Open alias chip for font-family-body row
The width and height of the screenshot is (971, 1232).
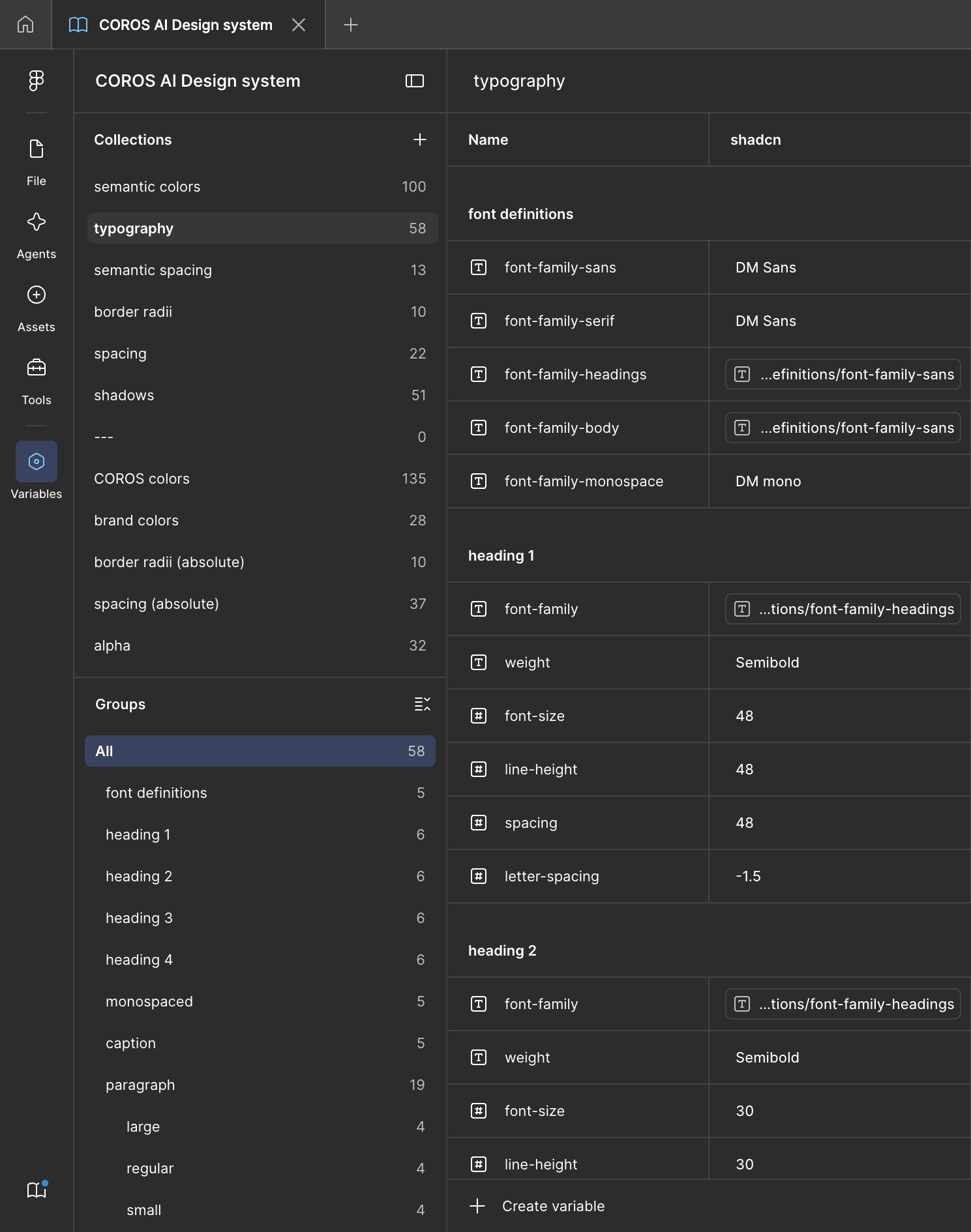pyautogui.click(x=843, y=428)
